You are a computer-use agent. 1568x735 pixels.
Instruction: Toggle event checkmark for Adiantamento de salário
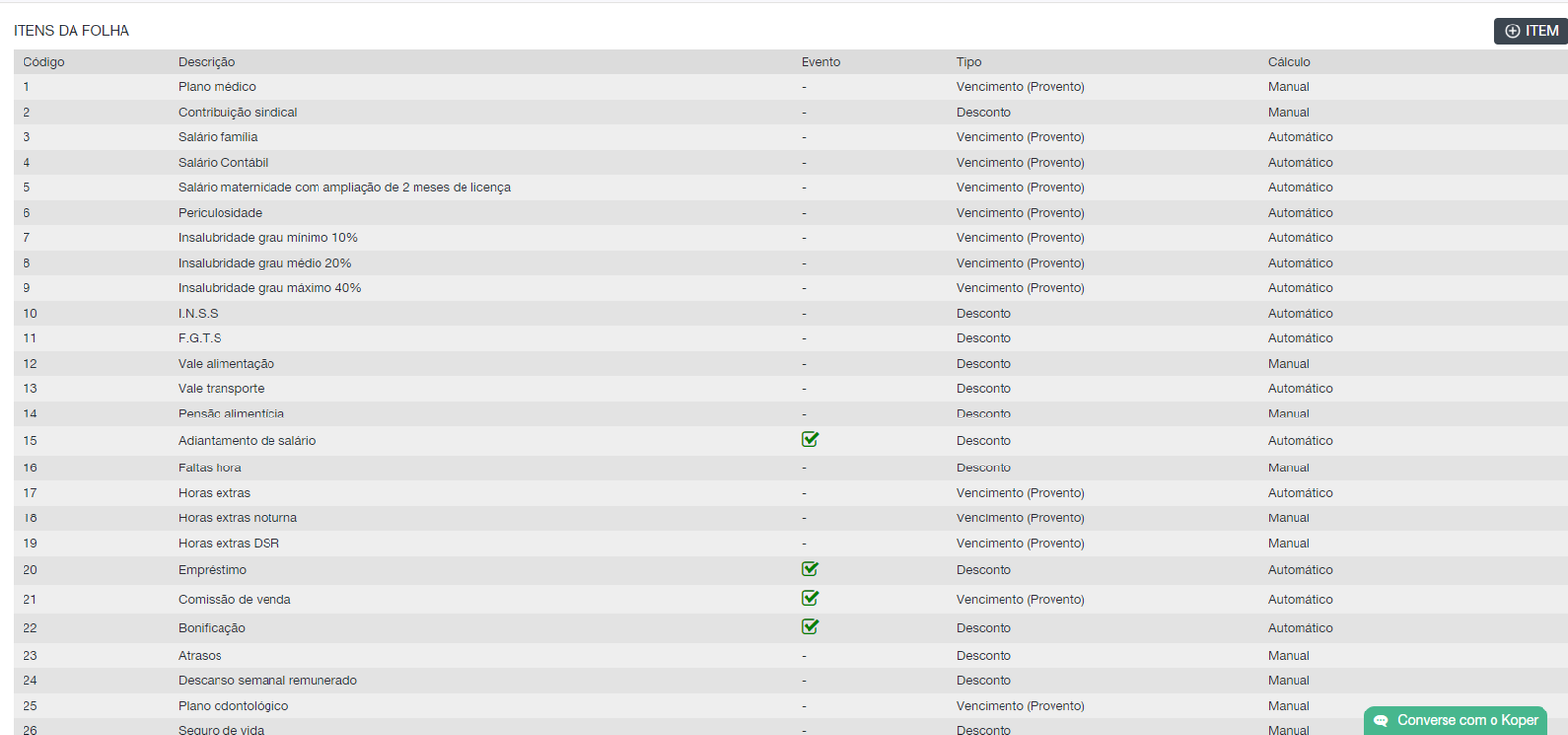click(809, 439)
